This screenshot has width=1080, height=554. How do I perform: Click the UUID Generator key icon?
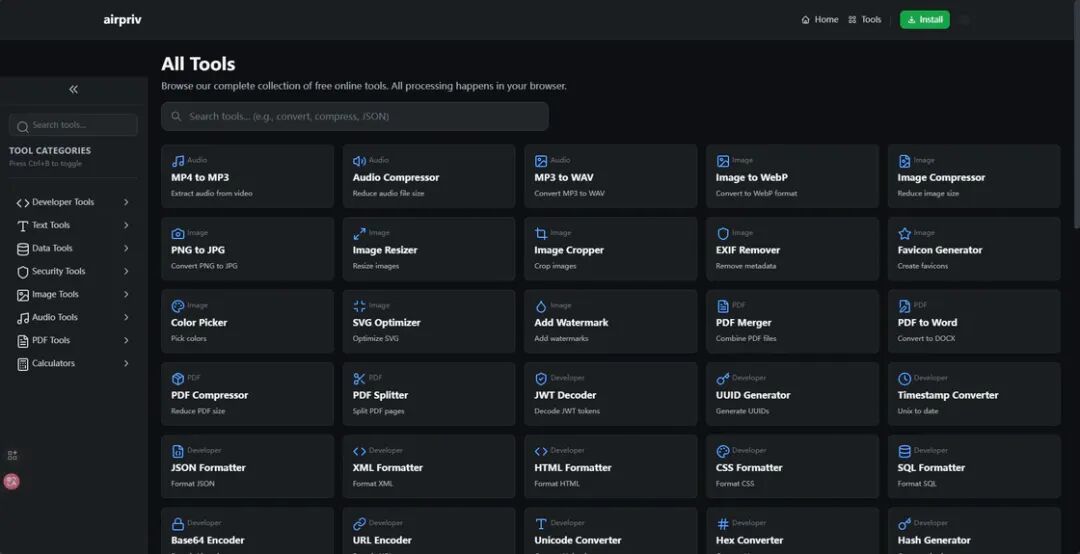(x=723, y=379)
